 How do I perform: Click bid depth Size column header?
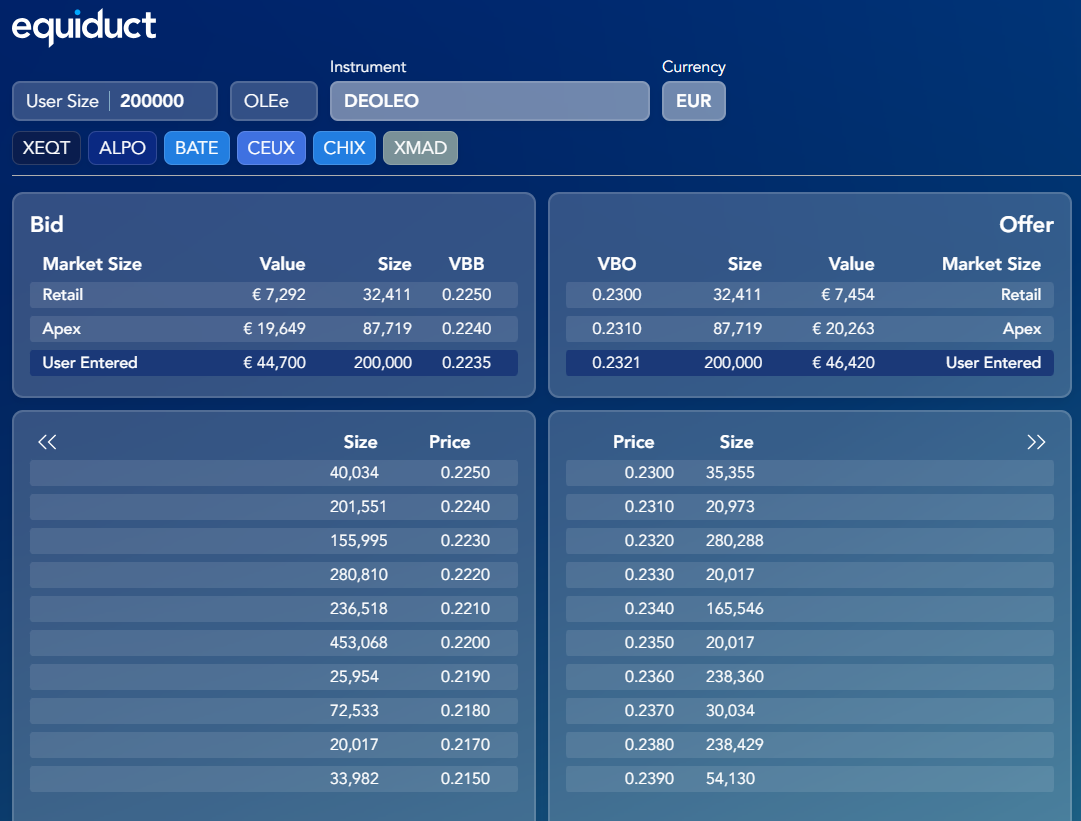tap(361, 442)
